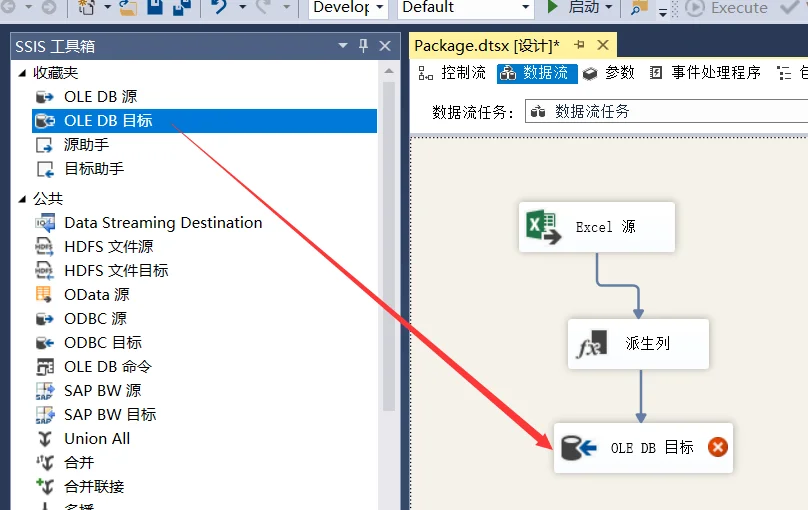Click the HDFS 文件源 icon
Image resolution: width=808 pixels, height=510 pixels.
(44, 247)
